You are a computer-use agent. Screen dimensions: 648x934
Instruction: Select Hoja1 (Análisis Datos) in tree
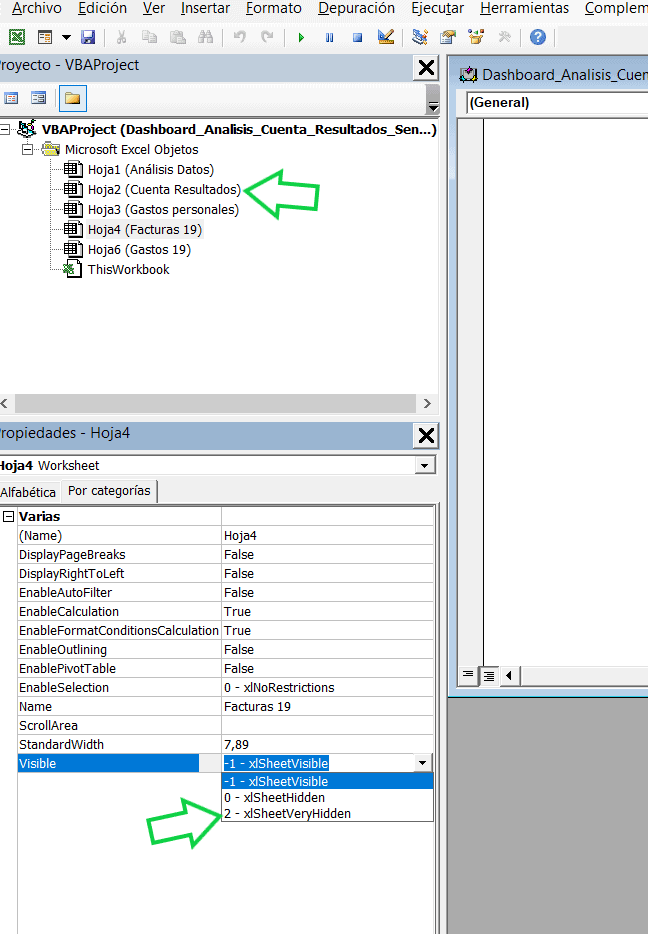pos(151,170)
